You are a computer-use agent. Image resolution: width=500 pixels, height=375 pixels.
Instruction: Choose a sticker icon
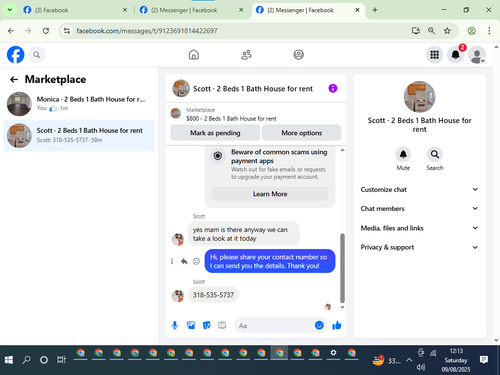tap(207, 325)
